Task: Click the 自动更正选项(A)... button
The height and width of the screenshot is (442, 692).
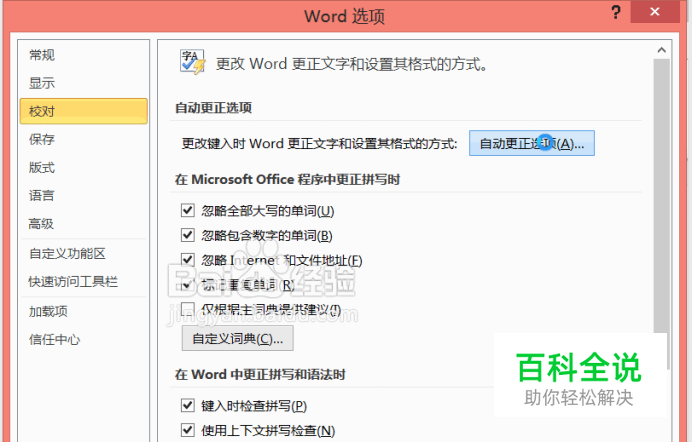Action: 532,143
